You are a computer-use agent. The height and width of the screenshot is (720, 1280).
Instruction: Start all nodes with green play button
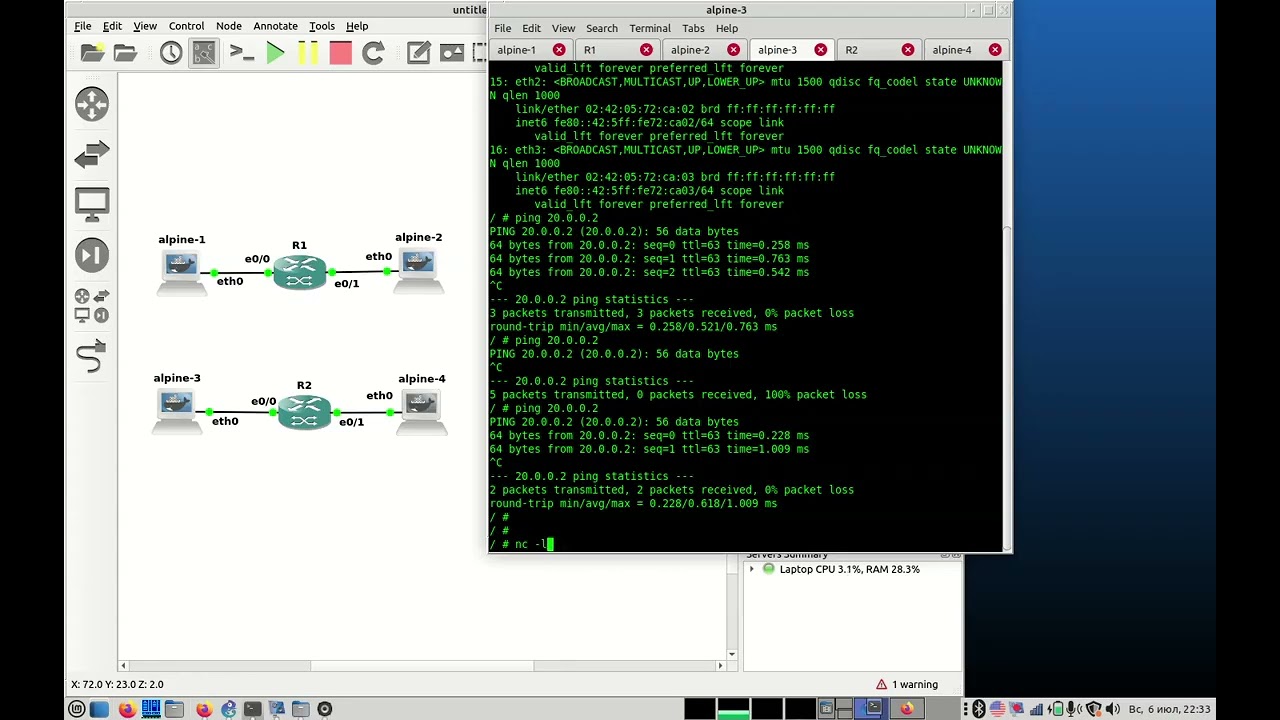tap(275, 53)
